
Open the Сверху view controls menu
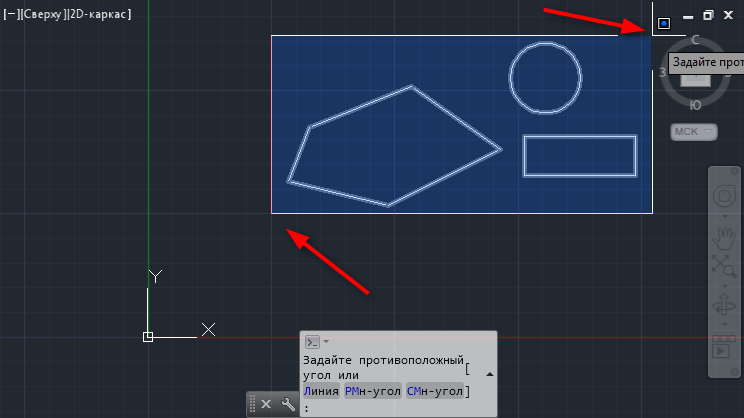[x=42, y=14]
